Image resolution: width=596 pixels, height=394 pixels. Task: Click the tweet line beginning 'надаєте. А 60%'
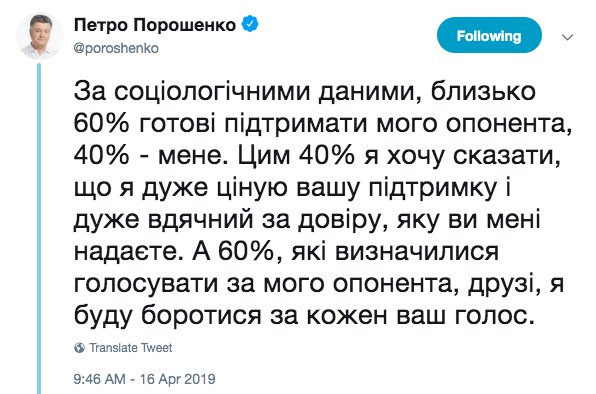tap(286, 252)
